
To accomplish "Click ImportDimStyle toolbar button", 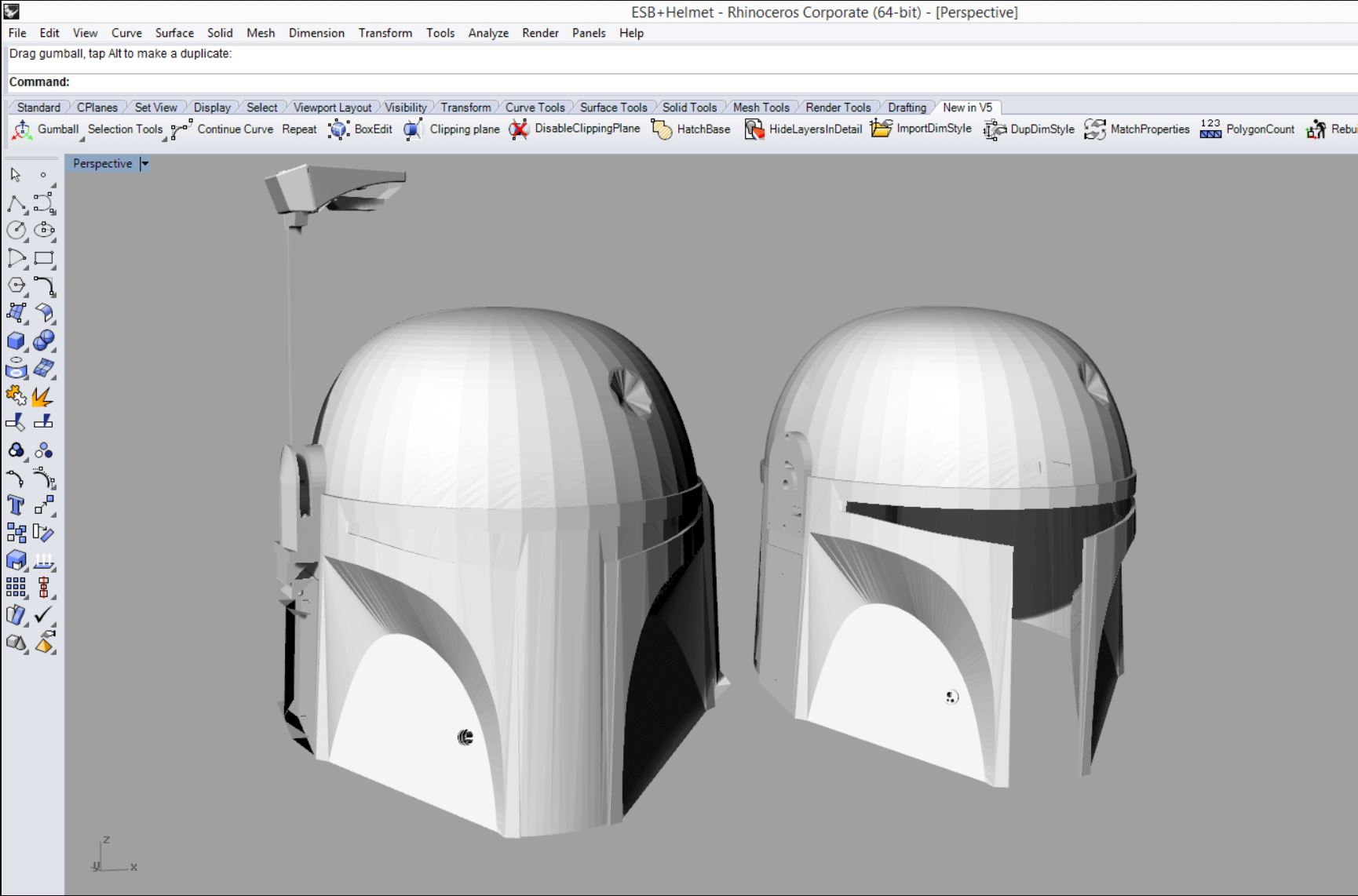I will pos(922,129).
